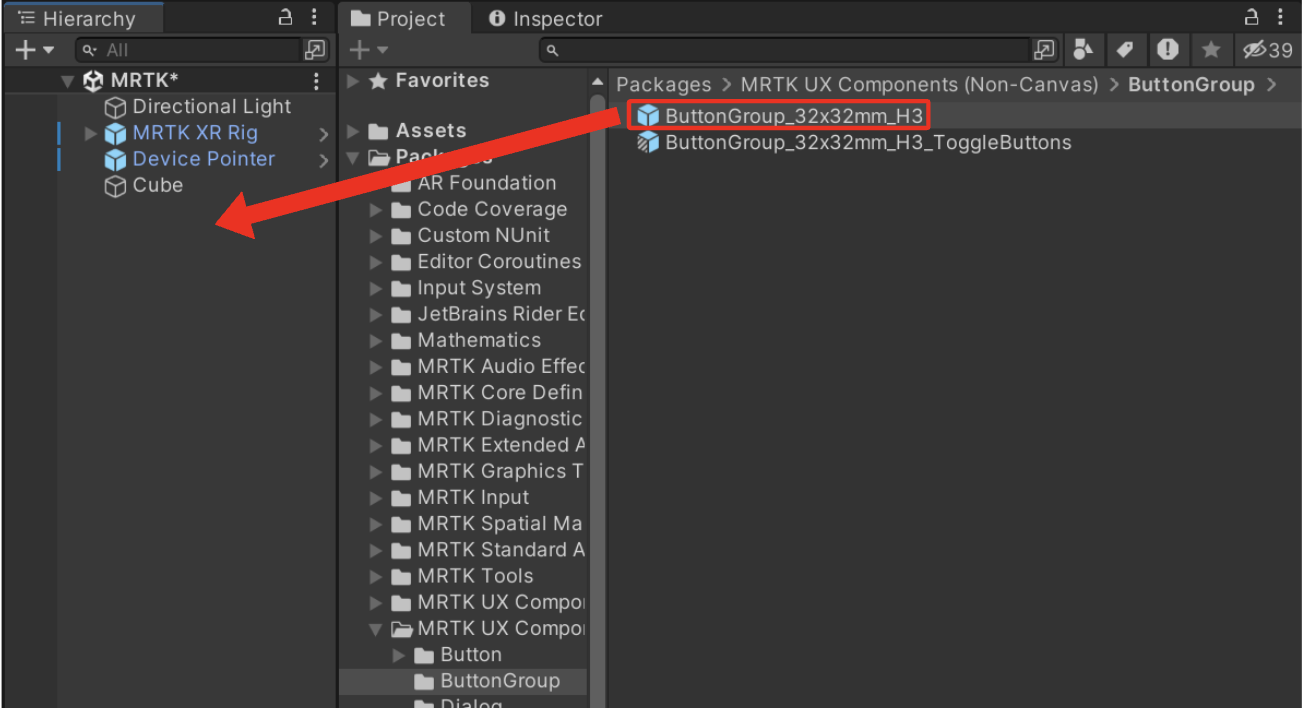Focus the Hierarchy search field

[x=188, y=50]
